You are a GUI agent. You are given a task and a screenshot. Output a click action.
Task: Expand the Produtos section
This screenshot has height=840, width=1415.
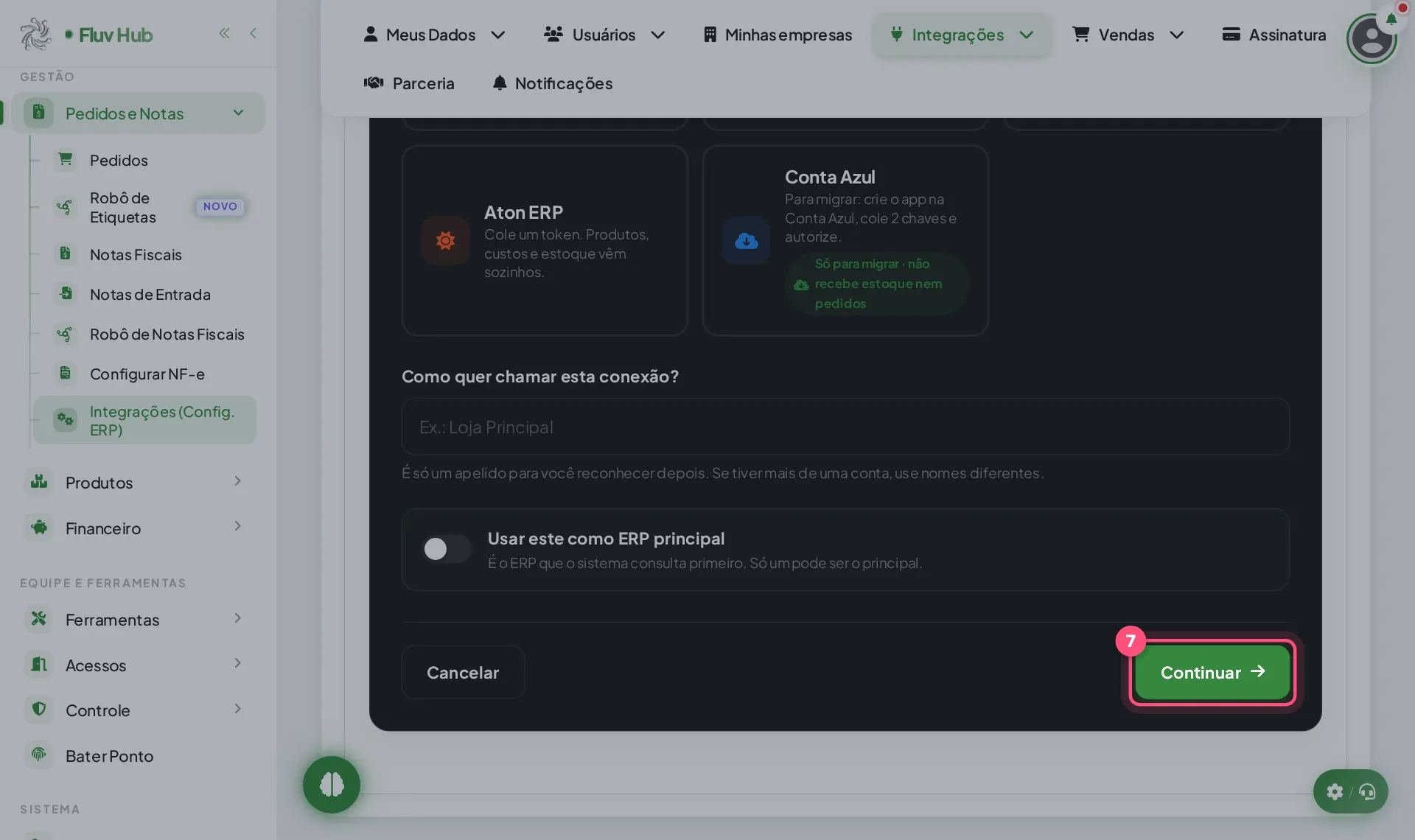138,483
